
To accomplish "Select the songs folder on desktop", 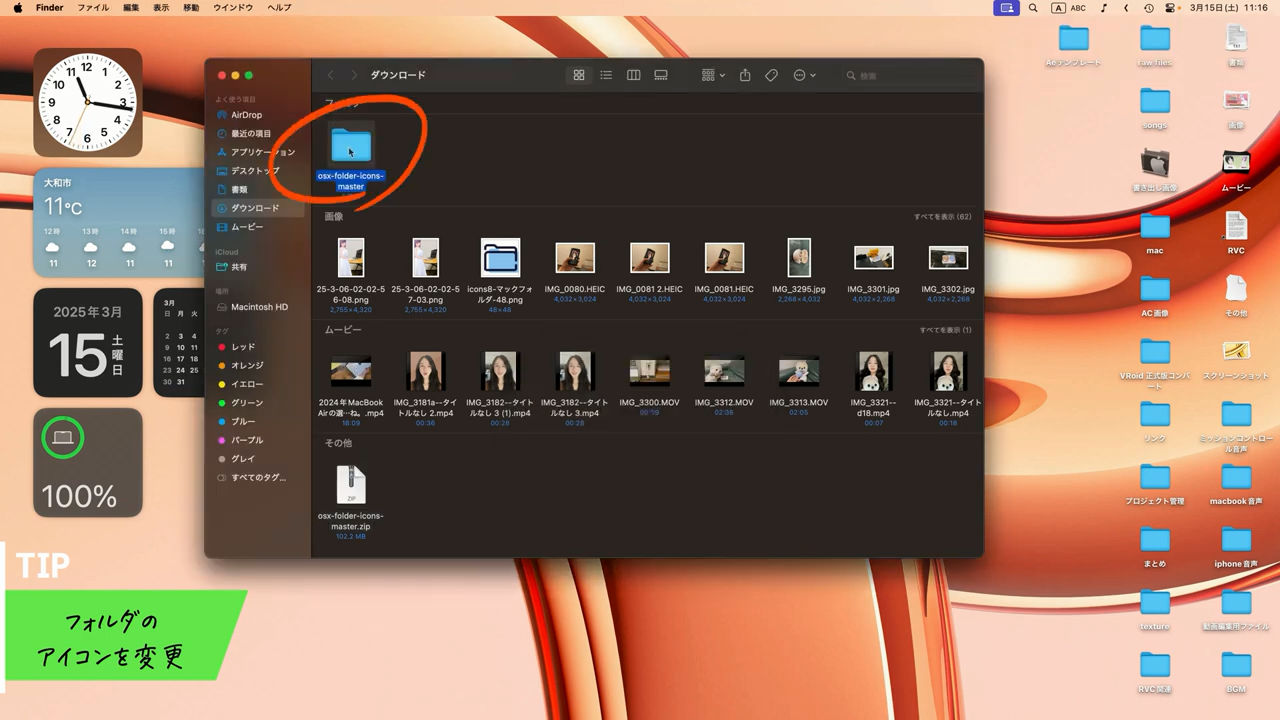I will coord(1155,101).
